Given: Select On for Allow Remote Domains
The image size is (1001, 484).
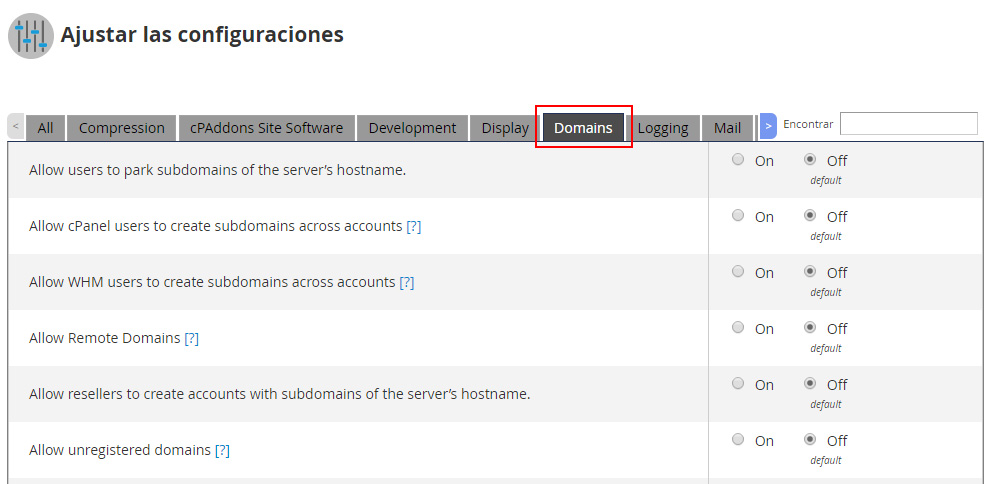Looking at the screenshot, I should [x=738, y=327].
